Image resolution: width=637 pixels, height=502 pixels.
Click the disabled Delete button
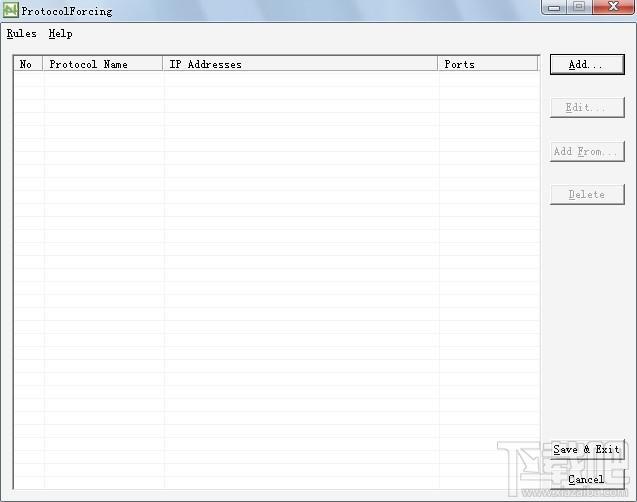pyautogui.click(x=587, y=195)
